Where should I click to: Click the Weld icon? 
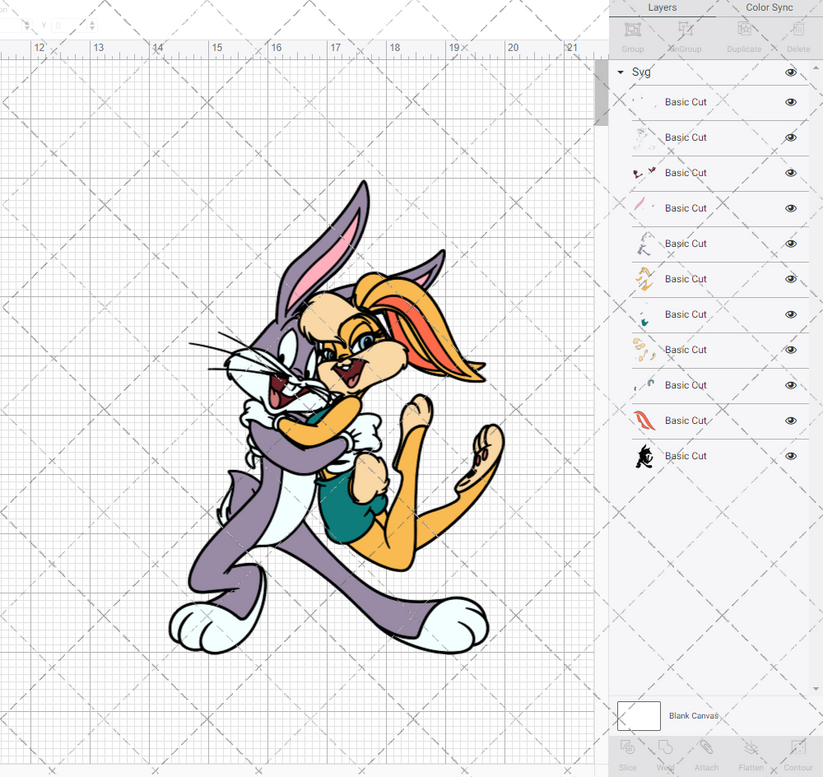point(666,755)
